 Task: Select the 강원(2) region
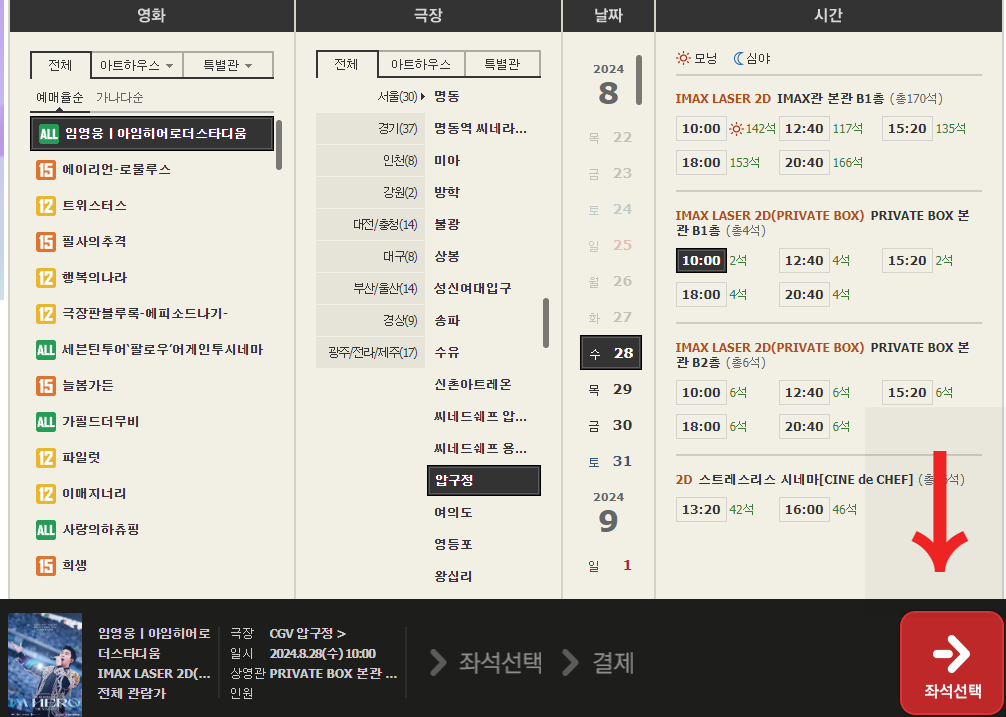(370, 192)
